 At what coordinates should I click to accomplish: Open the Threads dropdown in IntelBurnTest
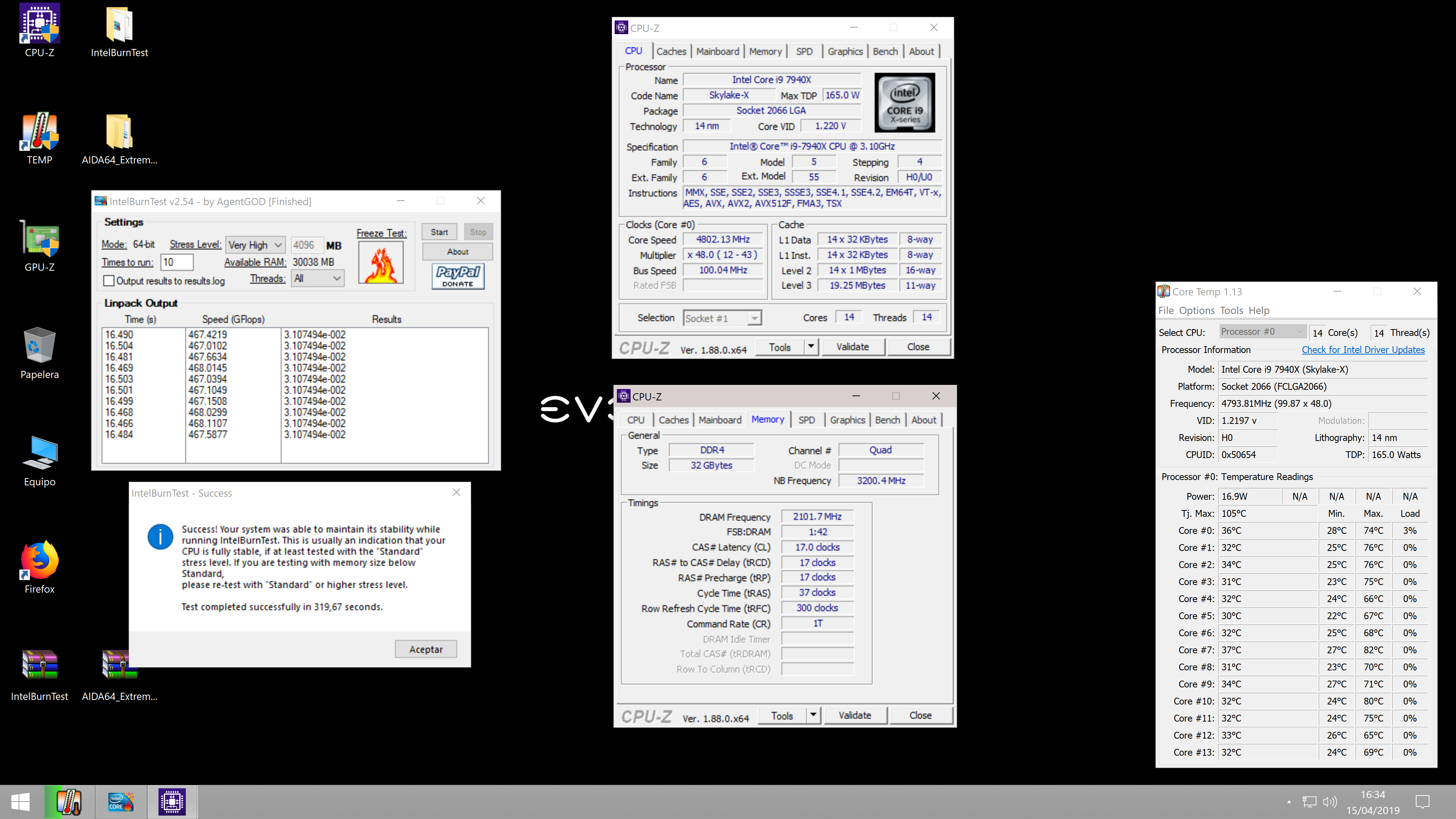[318, 278]
